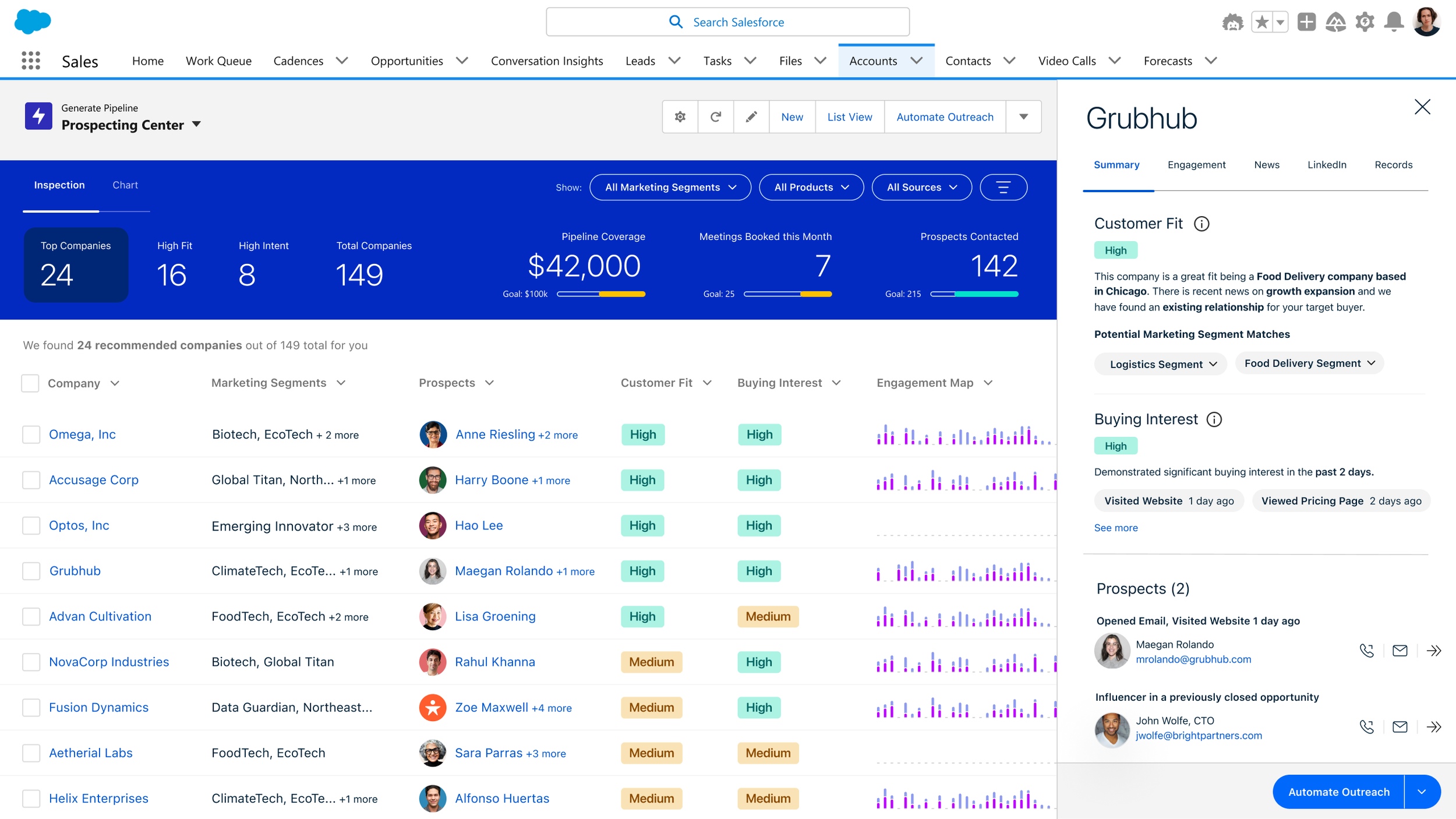1456x819 pixels.
Task: Click the notifications bell icon
Action: [x=1394, y=22]
